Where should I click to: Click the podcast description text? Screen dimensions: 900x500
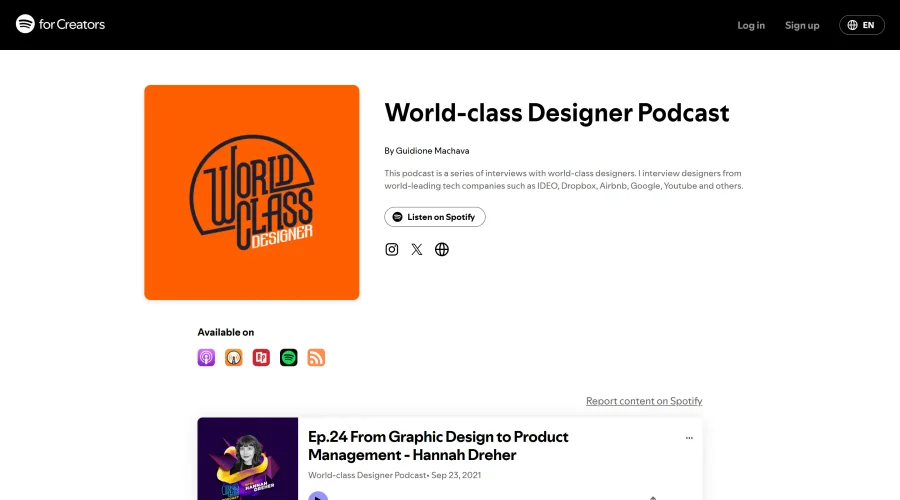point(564,179)
